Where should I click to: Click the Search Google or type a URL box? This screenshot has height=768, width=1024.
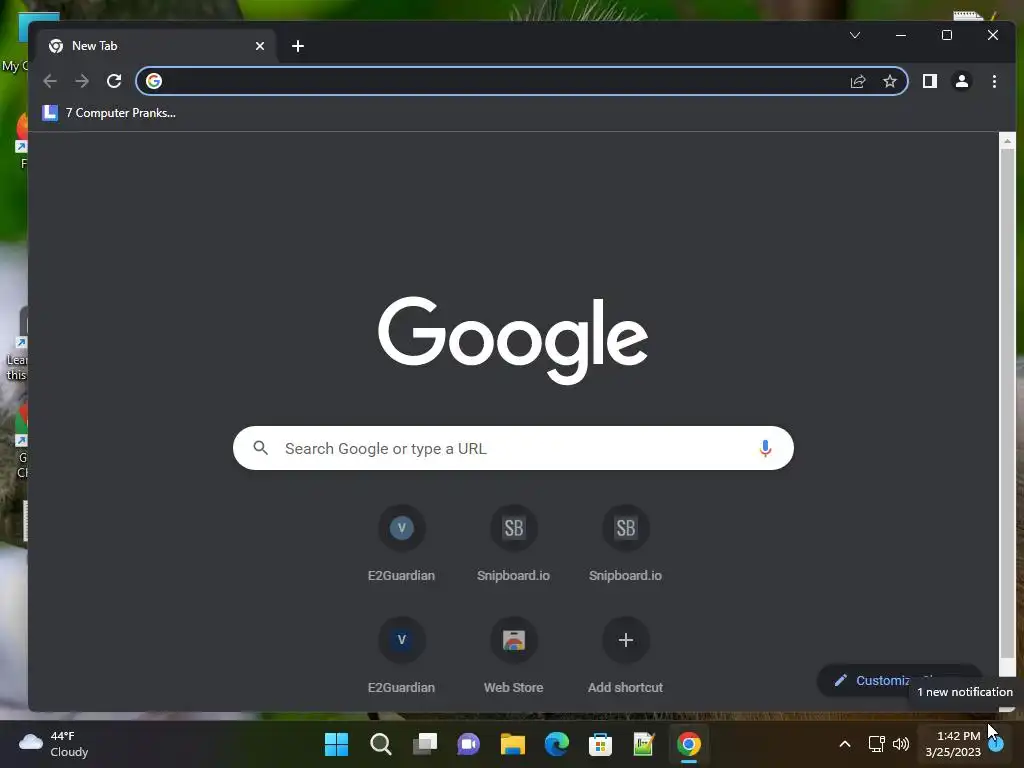coord(513,448)
